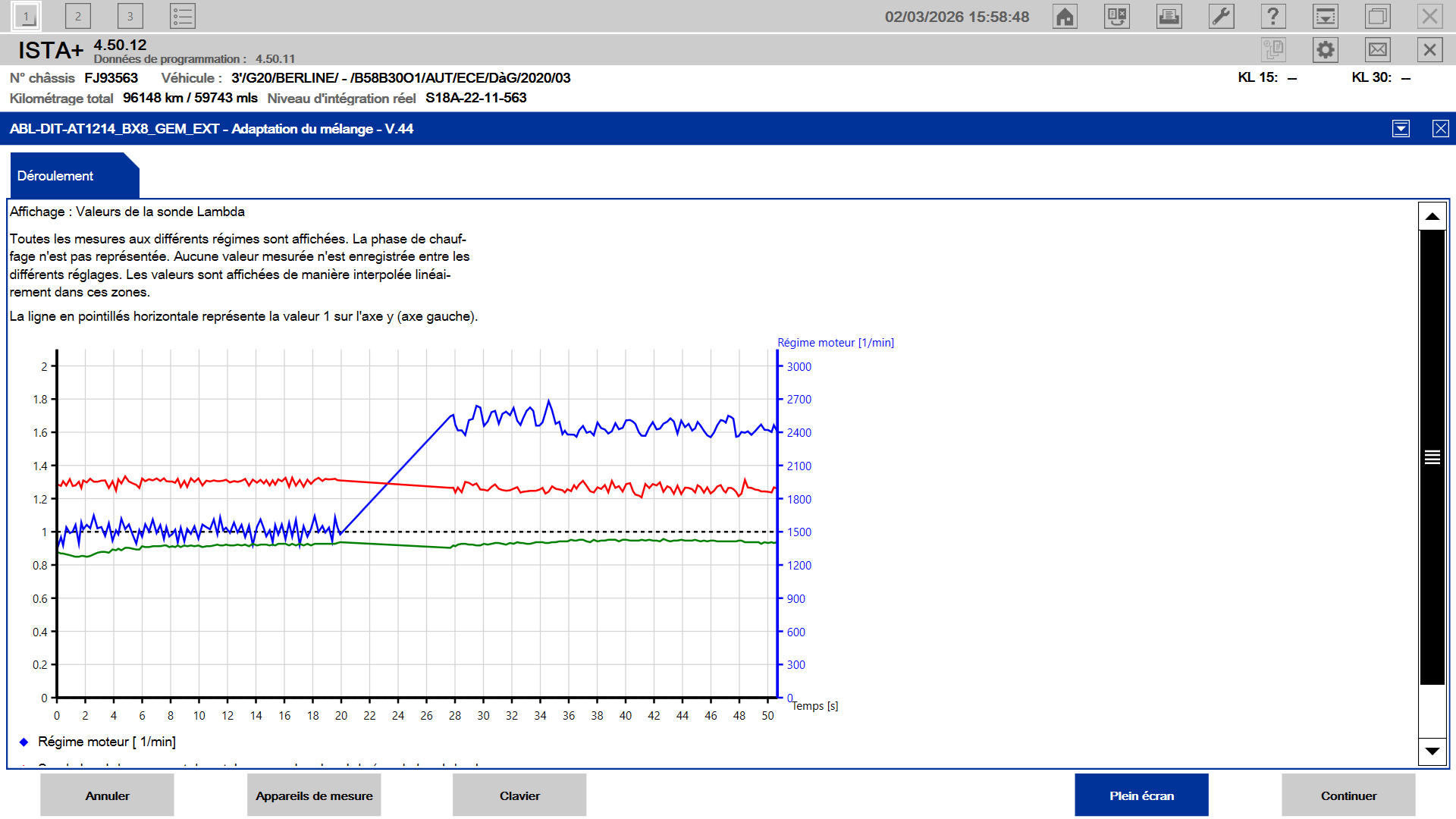Click the vertical scrollbar thumb handle

[1432, 457]
